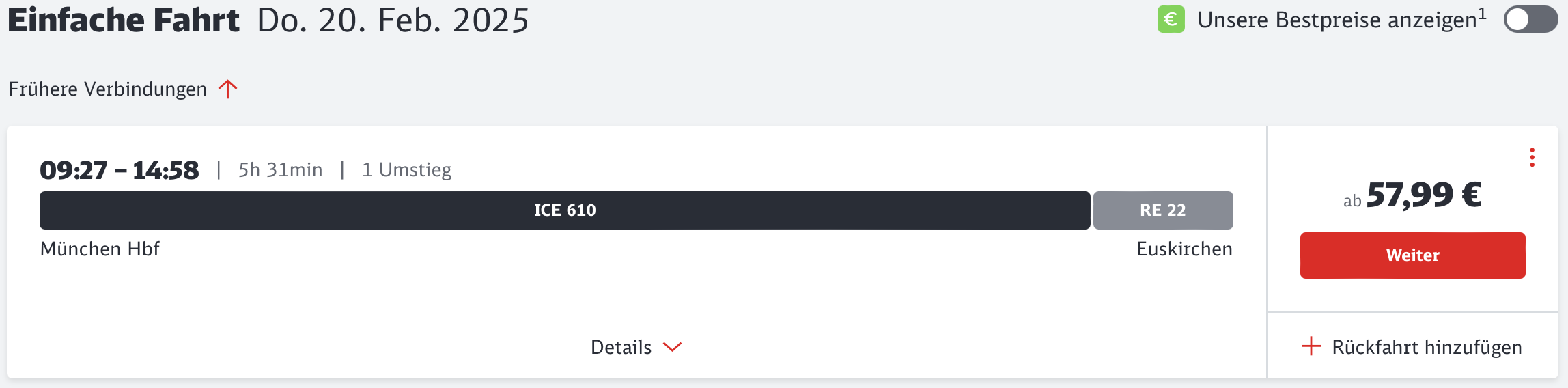Click the Unsere Bestpreise anzeigen label

[1342, 19]
